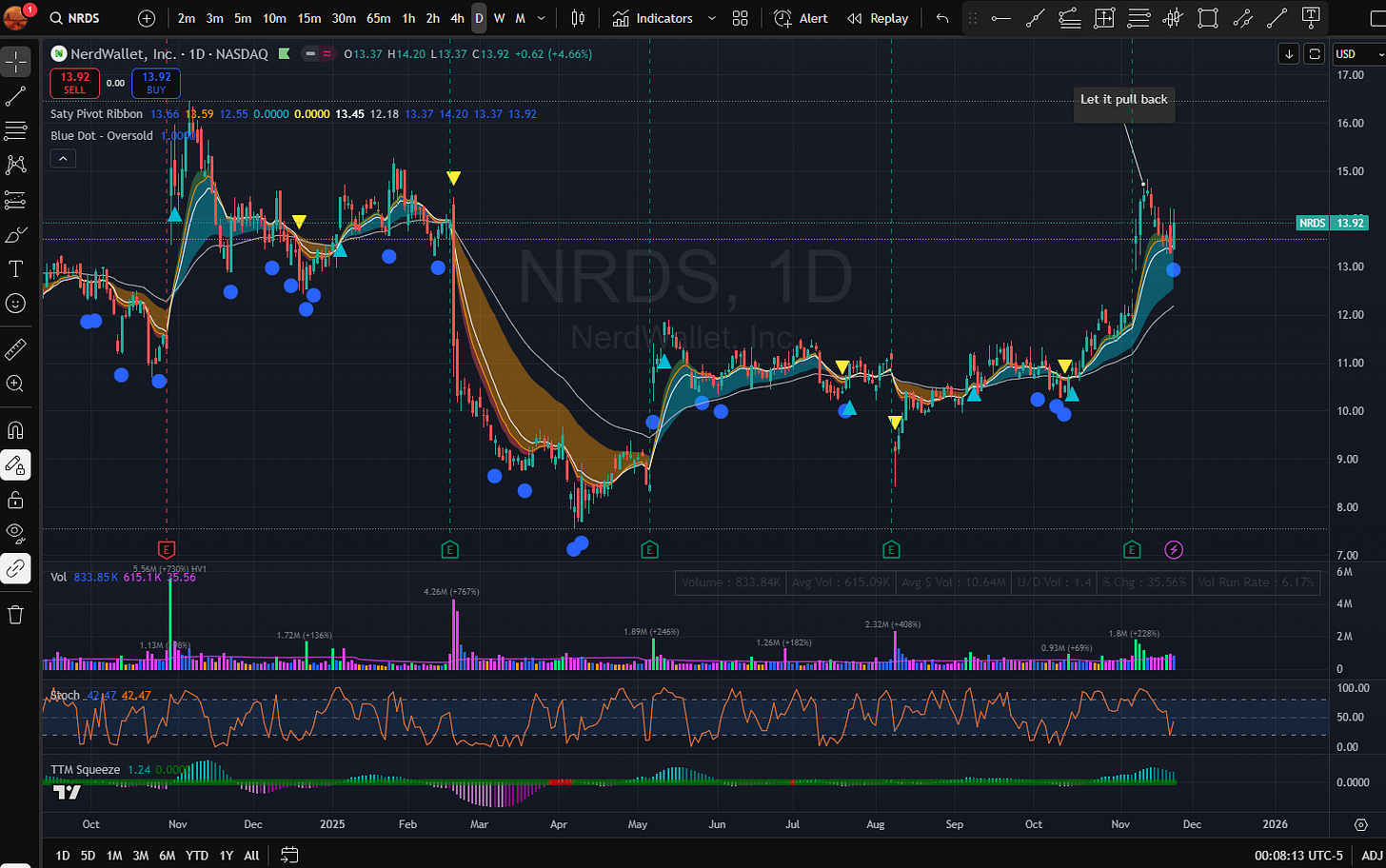Toggle the ADJ adjusted data setting
1386x868 pixels.
1371,855
